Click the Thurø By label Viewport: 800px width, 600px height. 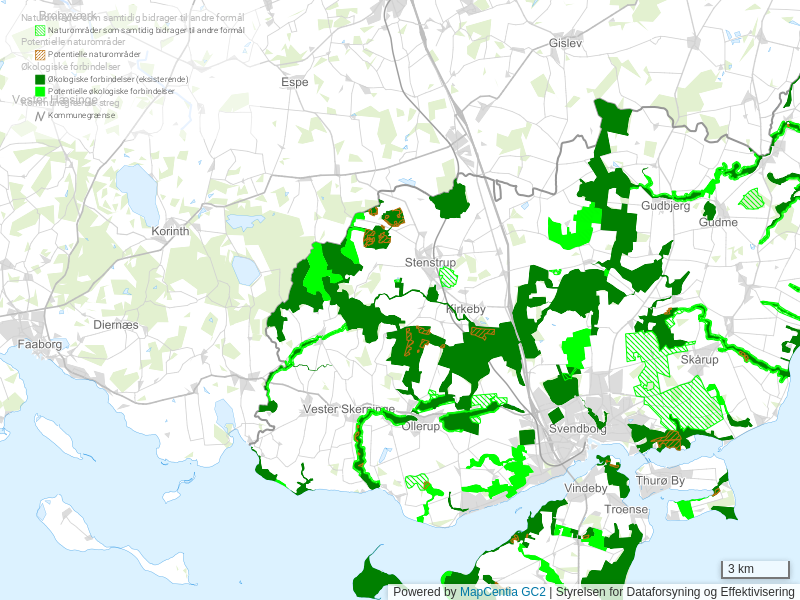tap(660, 481)
